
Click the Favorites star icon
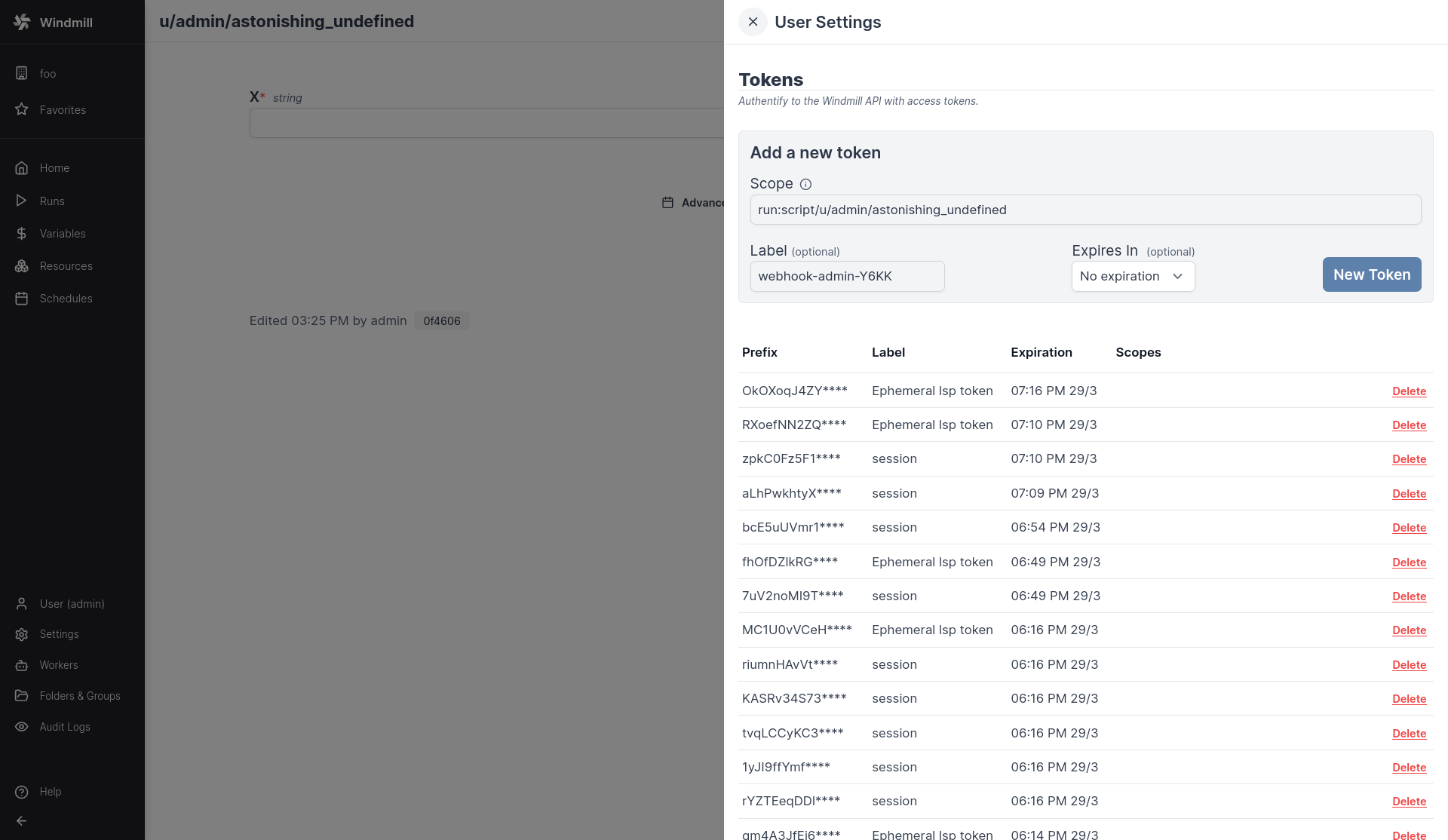22,109
